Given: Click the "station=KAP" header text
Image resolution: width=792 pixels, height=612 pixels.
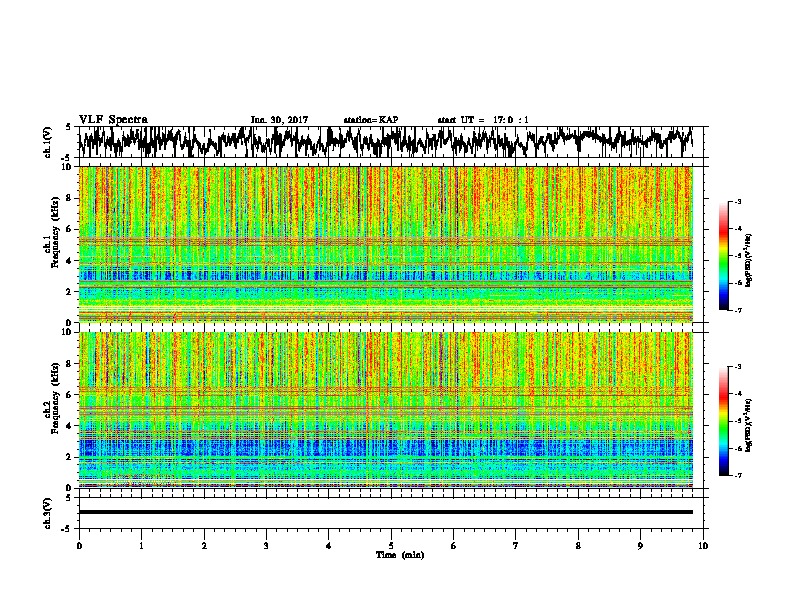Looking at the screenshot, I should (371, 120).
